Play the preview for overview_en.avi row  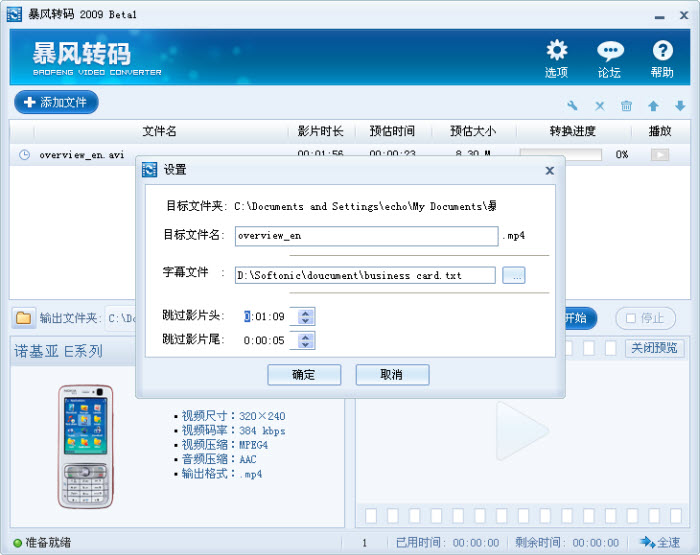(660, 154)
